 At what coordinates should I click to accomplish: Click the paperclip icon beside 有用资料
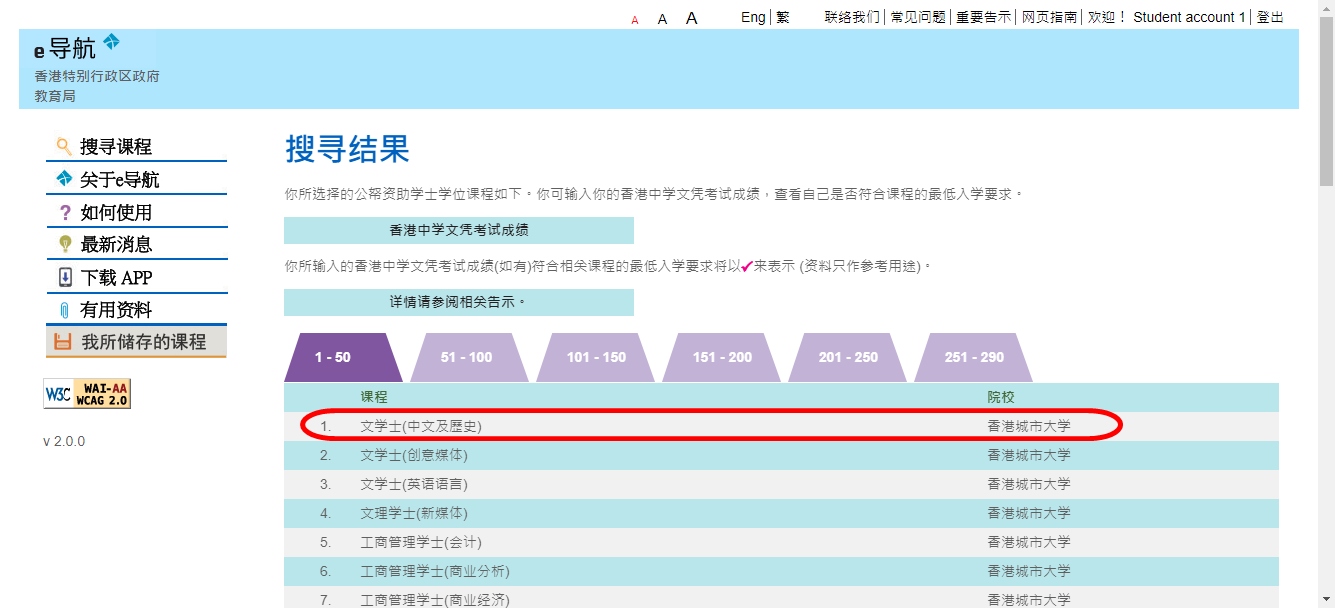click(x=65, y=310)
